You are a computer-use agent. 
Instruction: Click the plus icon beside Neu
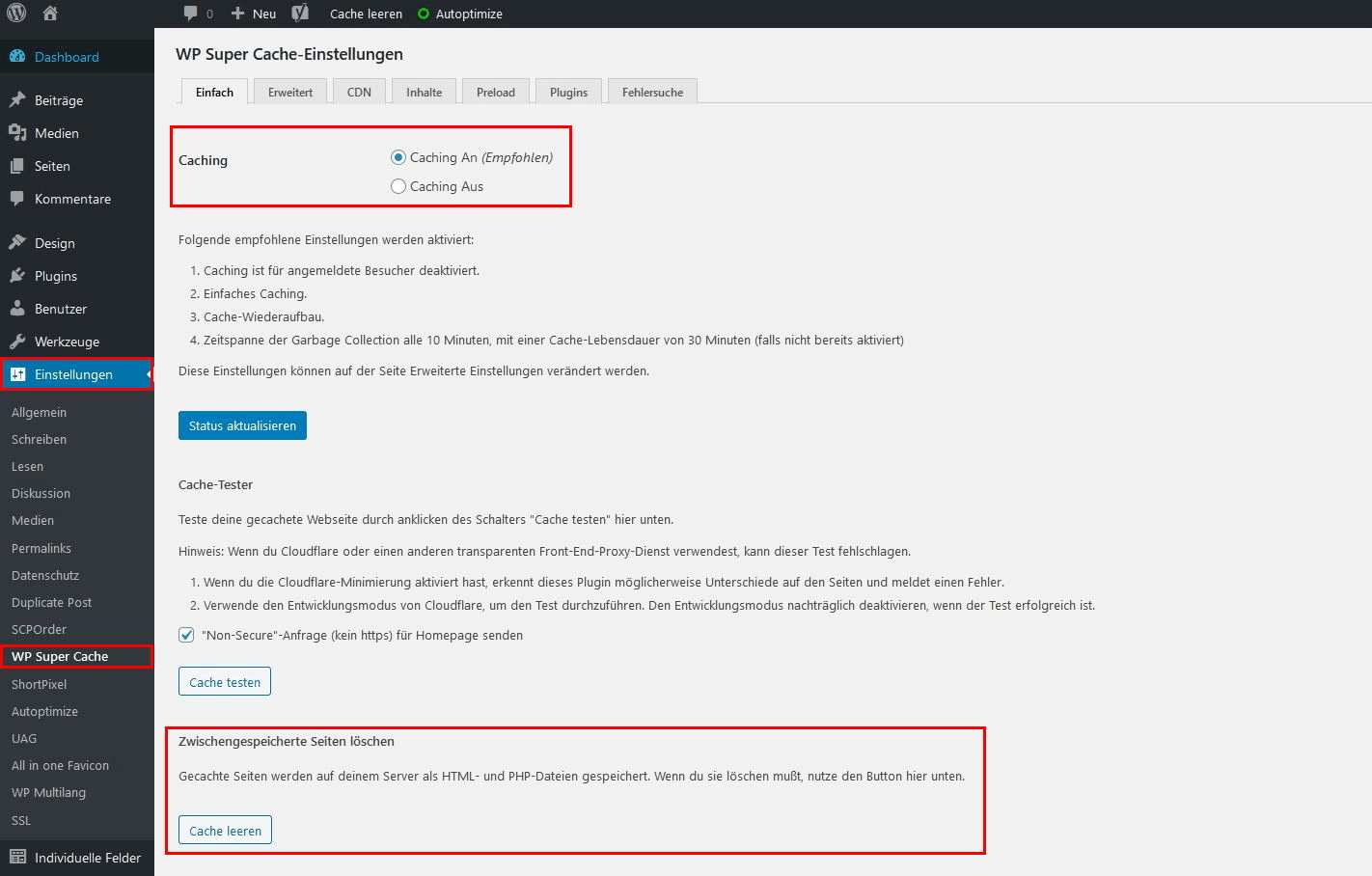[x=237, y=14]
